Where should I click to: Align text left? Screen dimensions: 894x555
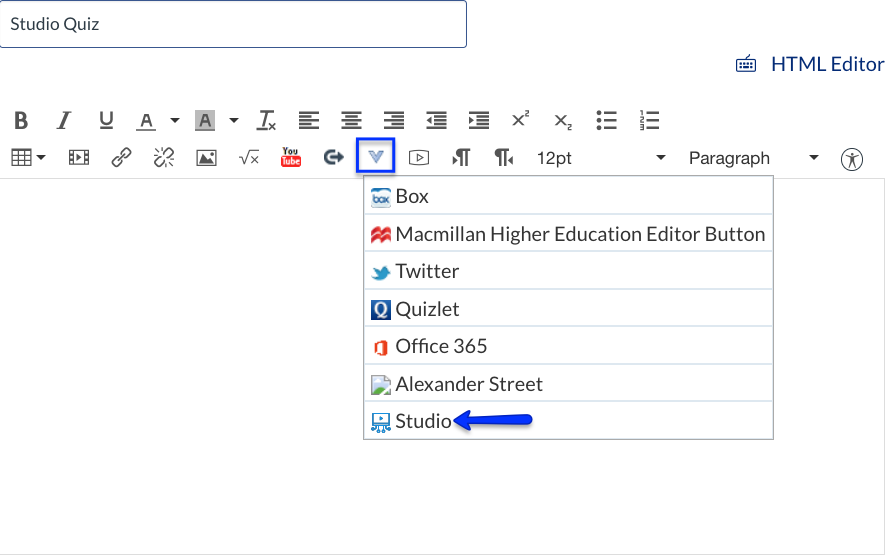(x=308, y=120)
